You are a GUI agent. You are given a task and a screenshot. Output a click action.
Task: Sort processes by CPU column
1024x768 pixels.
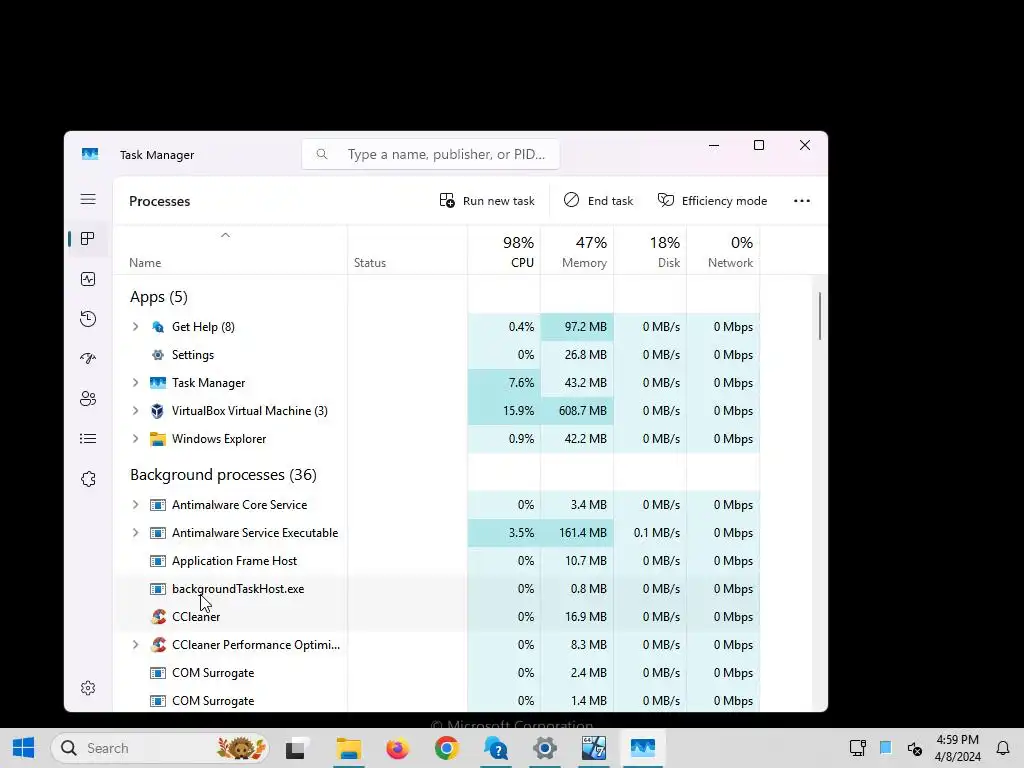coord(504,251)
